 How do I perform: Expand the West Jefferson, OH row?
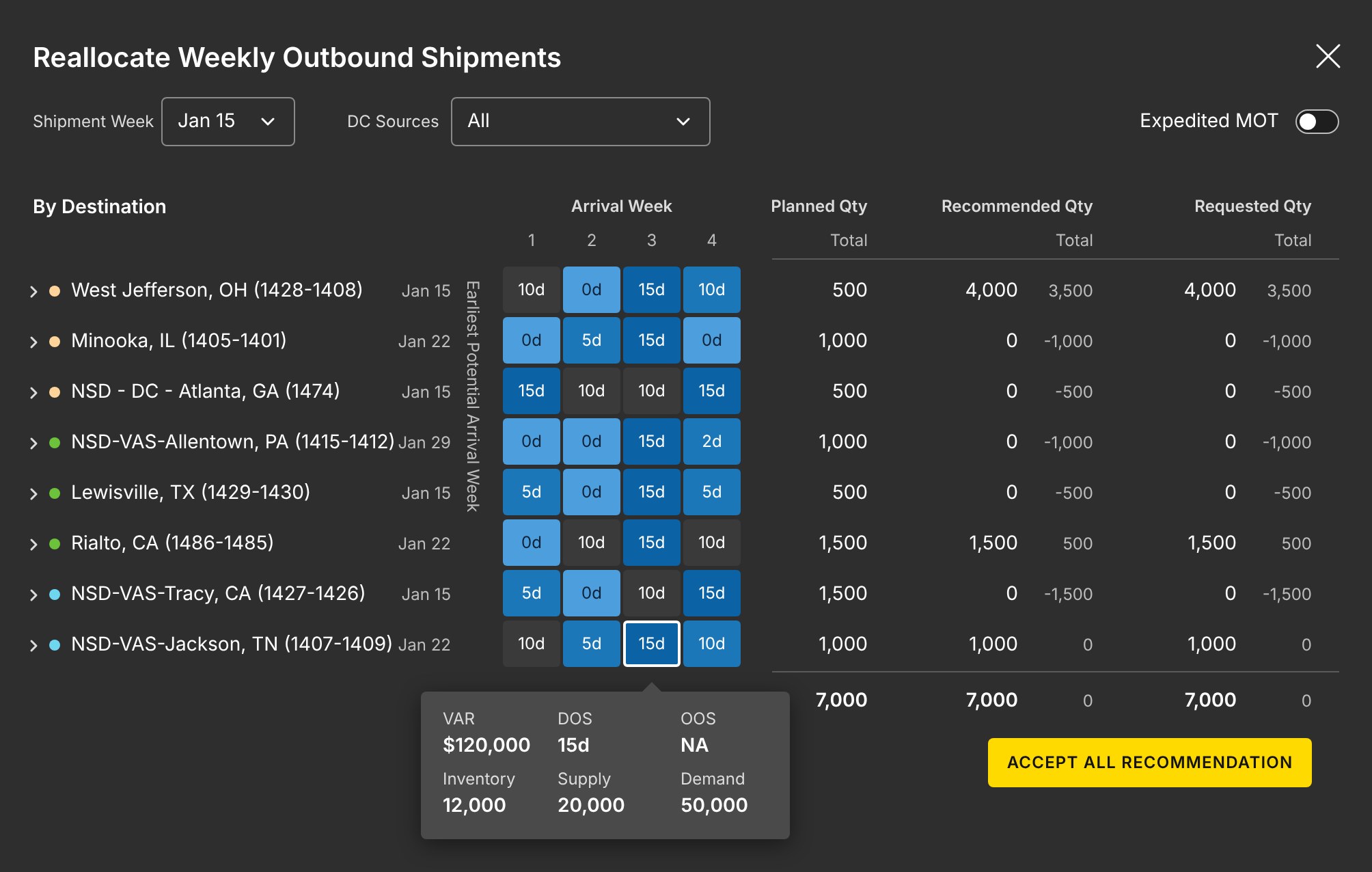(33, 292)
